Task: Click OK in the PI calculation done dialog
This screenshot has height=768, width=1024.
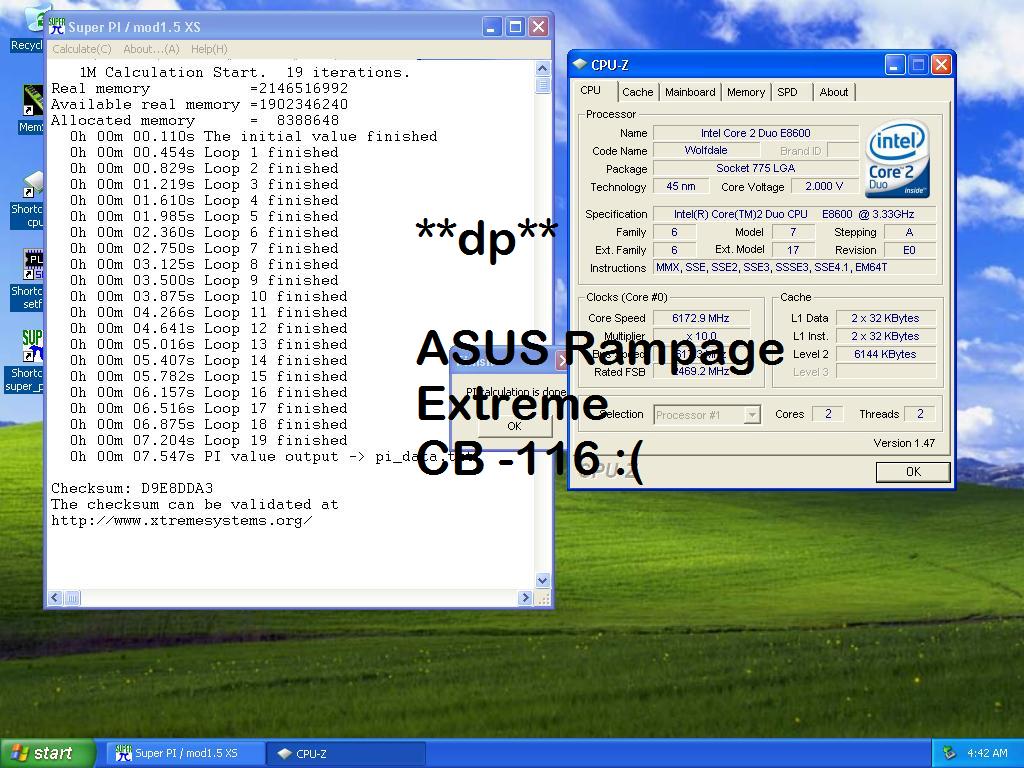Action: (515, 426)
